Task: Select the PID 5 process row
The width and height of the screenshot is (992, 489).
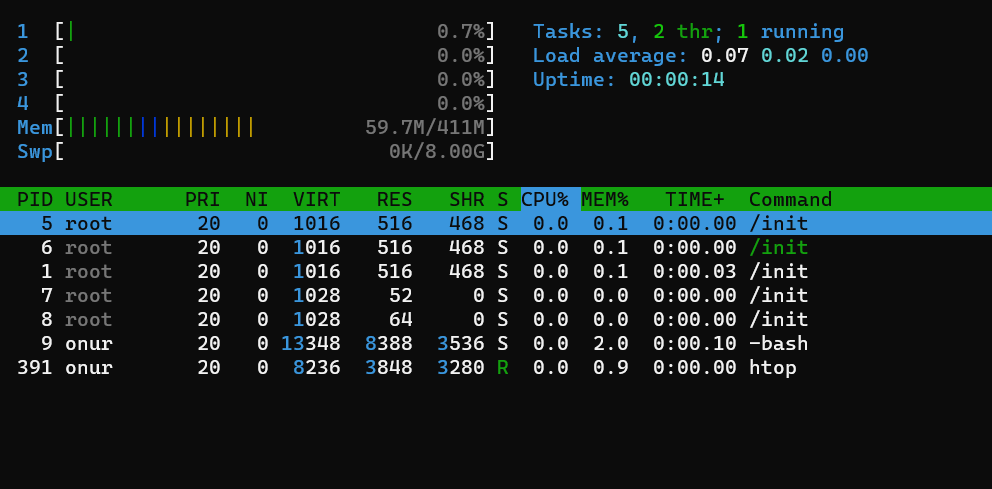Action: 496,223
